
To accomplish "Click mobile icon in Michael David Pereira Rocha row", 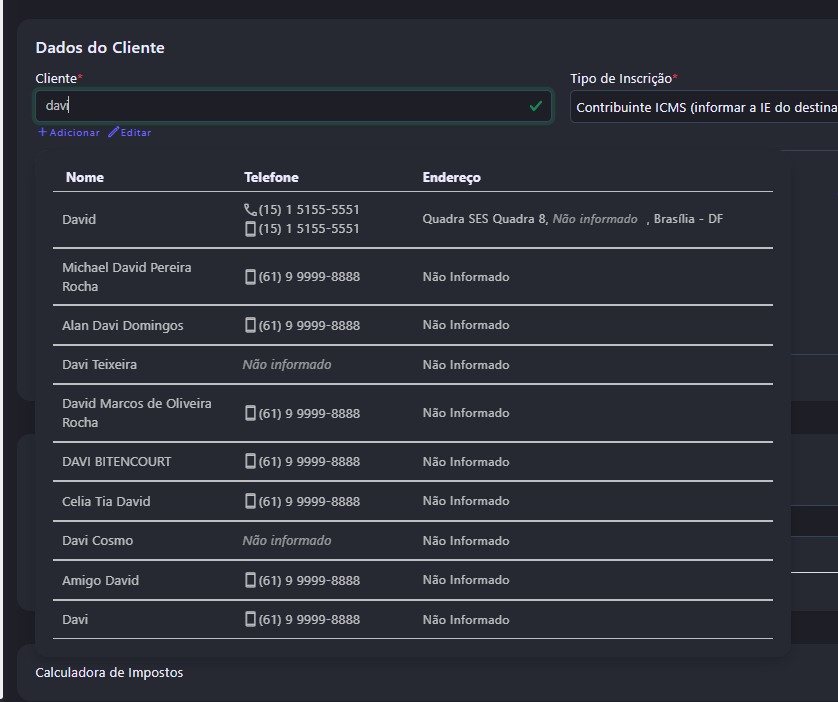I will pyautogui.click(x=250, y=277).
